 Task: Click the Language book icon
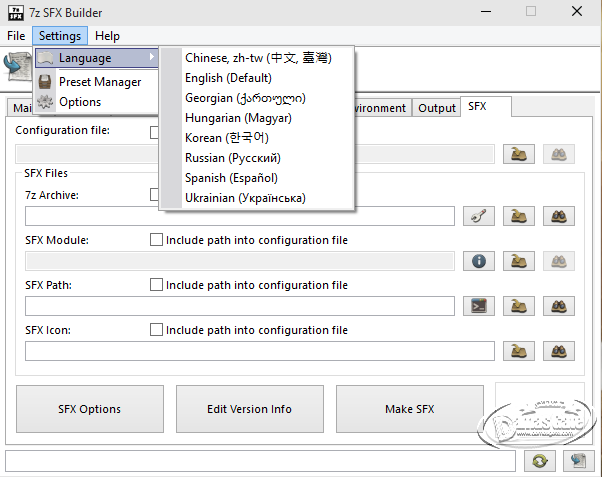[45, 58]
